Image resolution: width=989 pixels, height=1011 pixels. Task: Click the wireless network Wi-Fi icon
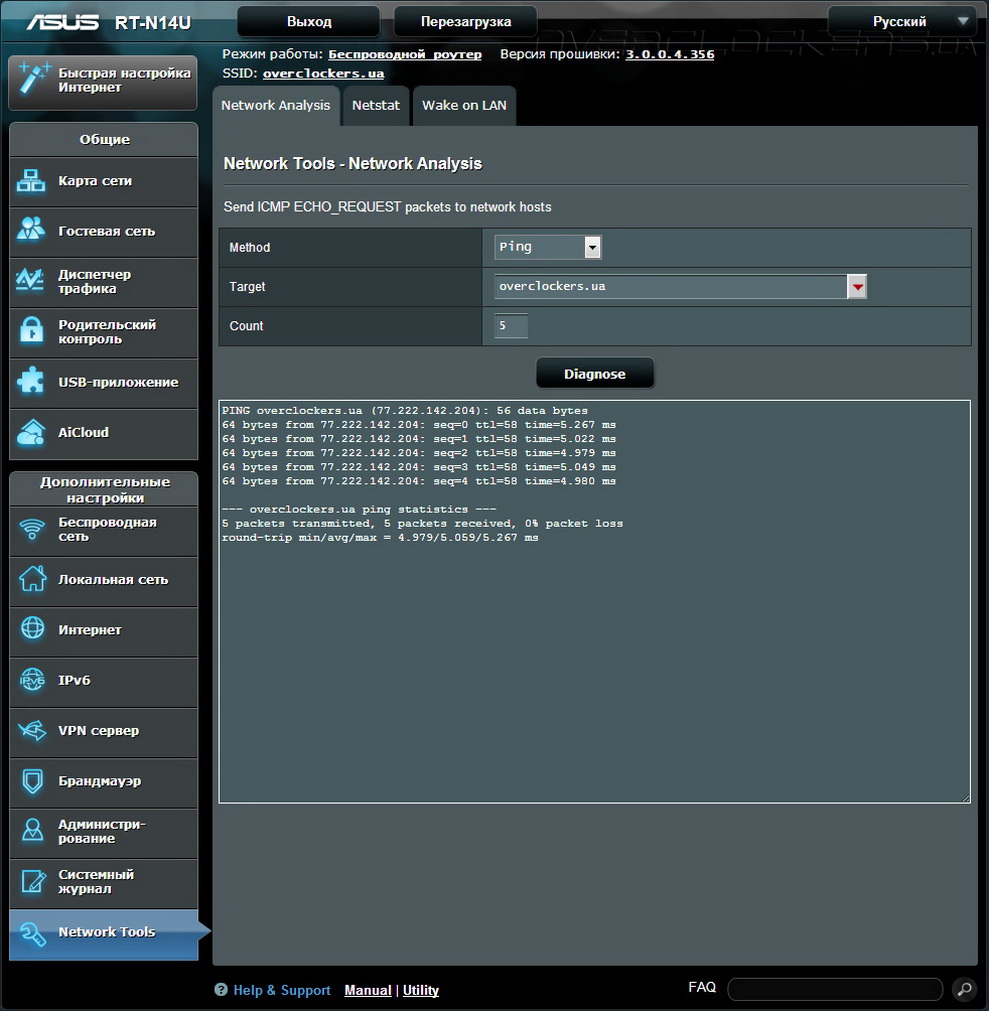(x=32, y=529)
